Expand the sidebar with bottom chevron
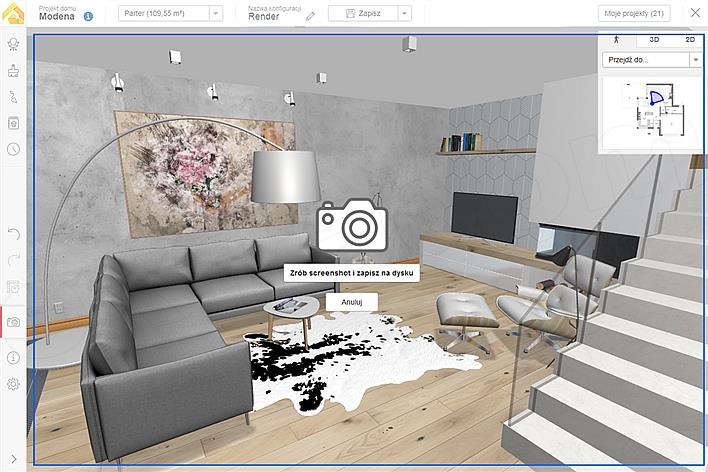This screenshot has height=472, width=708. click(13, 460)
